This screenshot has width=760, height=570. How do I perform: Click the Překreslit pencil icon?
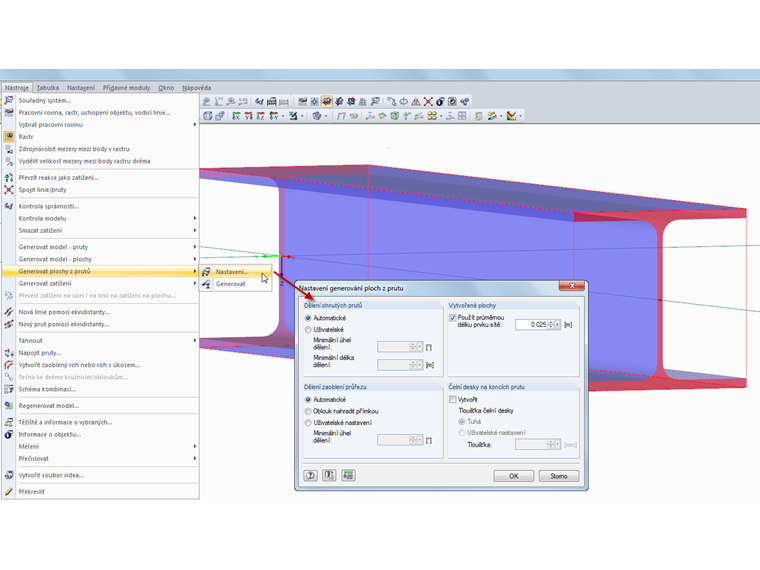click(9, 491)
